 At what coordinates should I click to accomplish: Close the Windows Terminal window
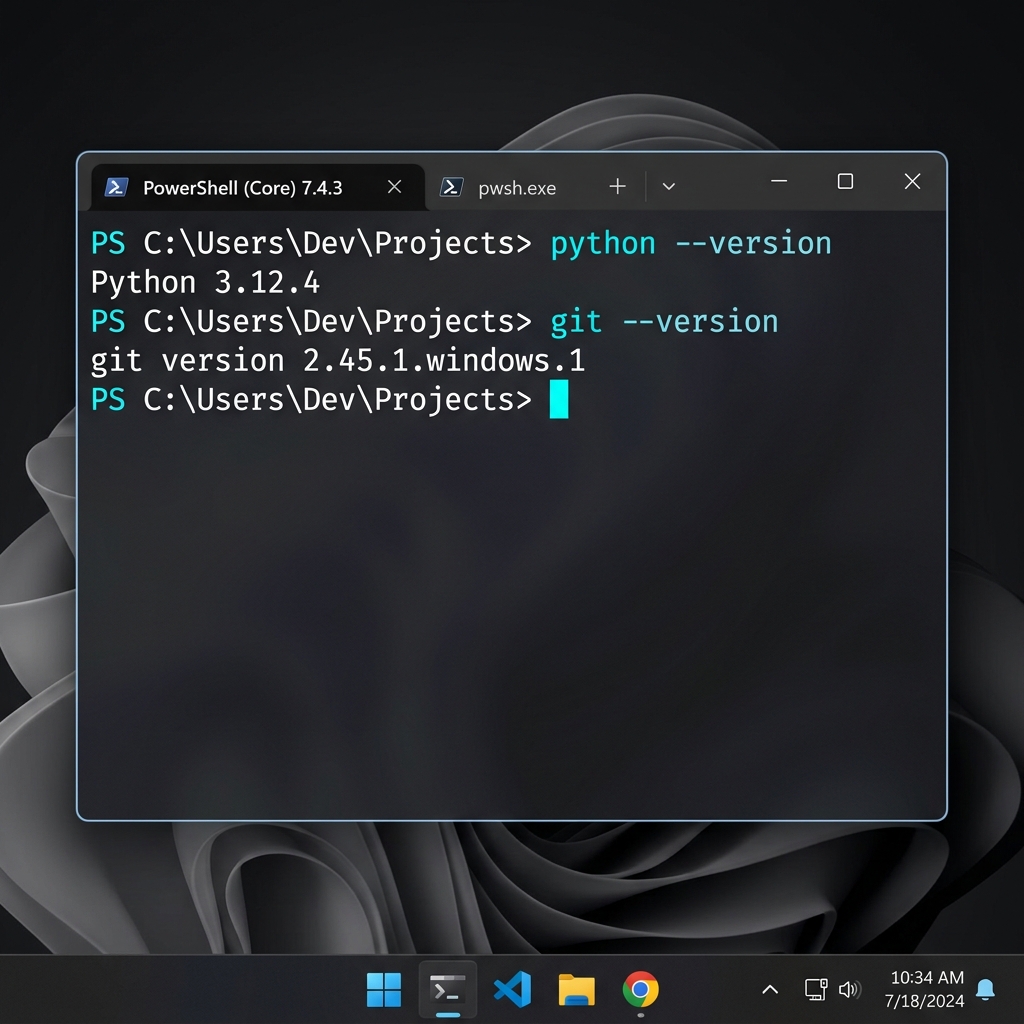tap(912, 181)
